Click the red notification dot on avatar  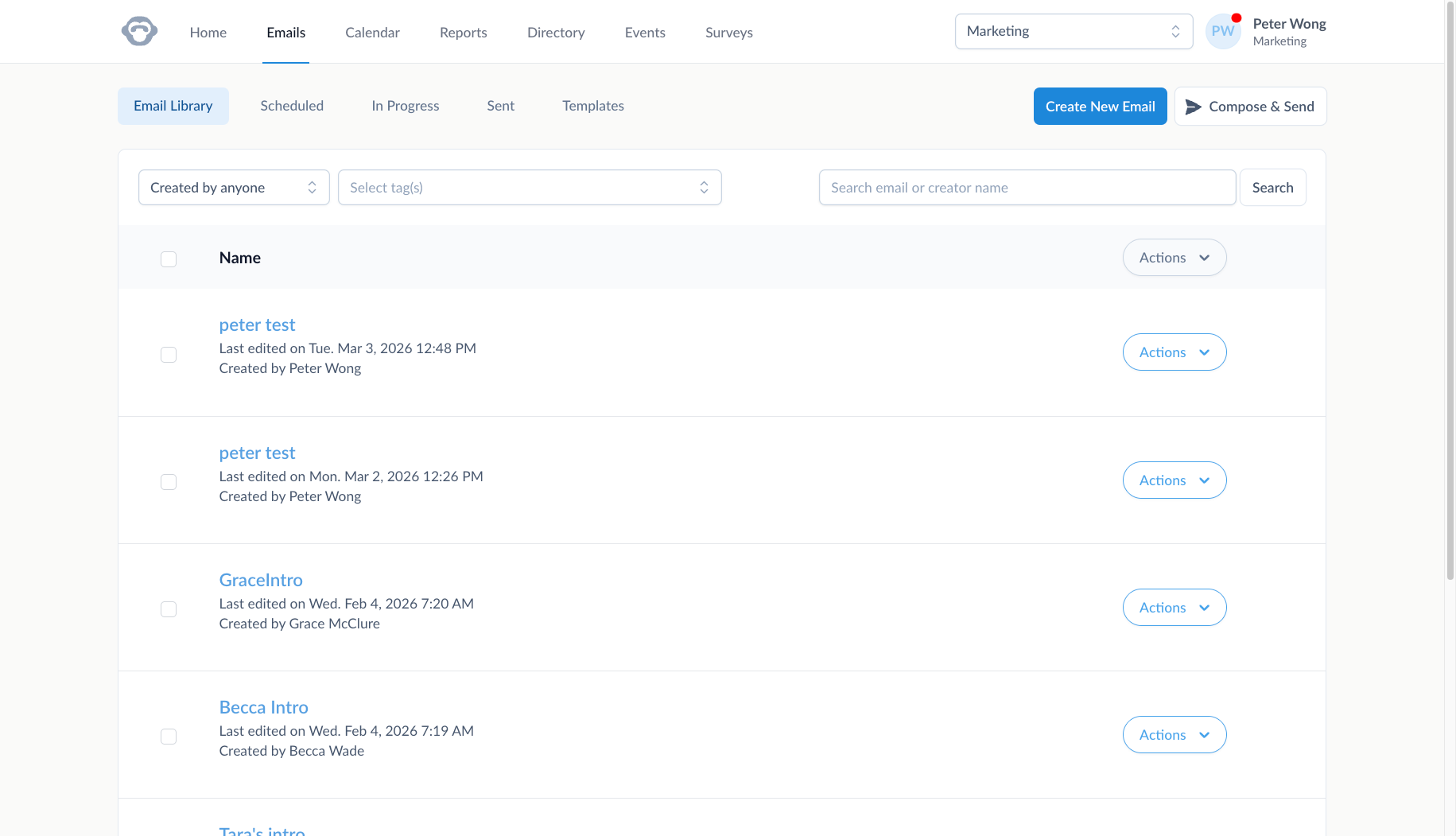[1237, 18]
